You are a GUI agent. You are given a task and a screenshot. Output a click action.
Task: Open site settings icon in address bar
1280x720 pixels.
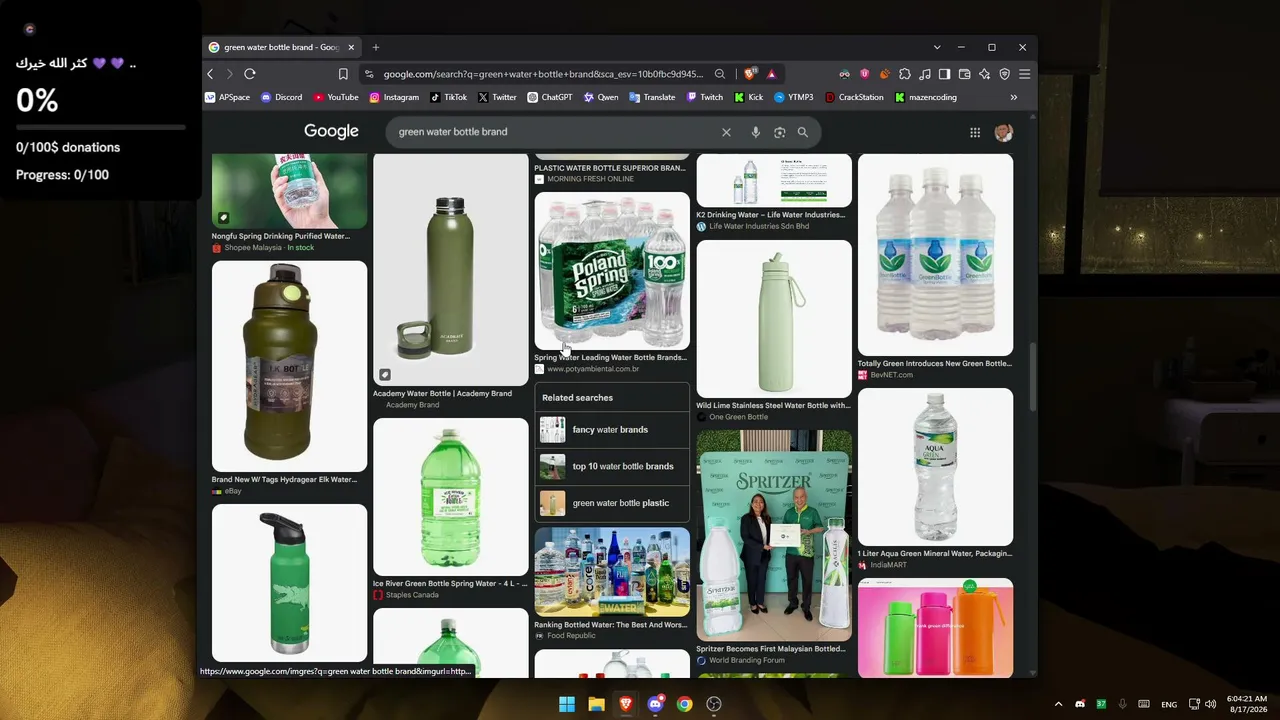pos(369,74)
